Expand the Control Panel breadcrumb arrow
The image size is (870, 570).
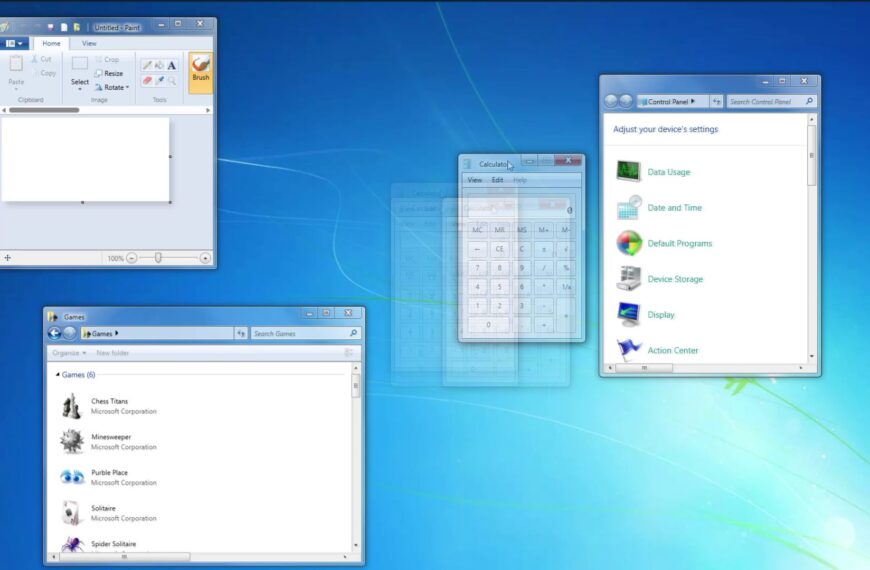(x=692, y=102)
